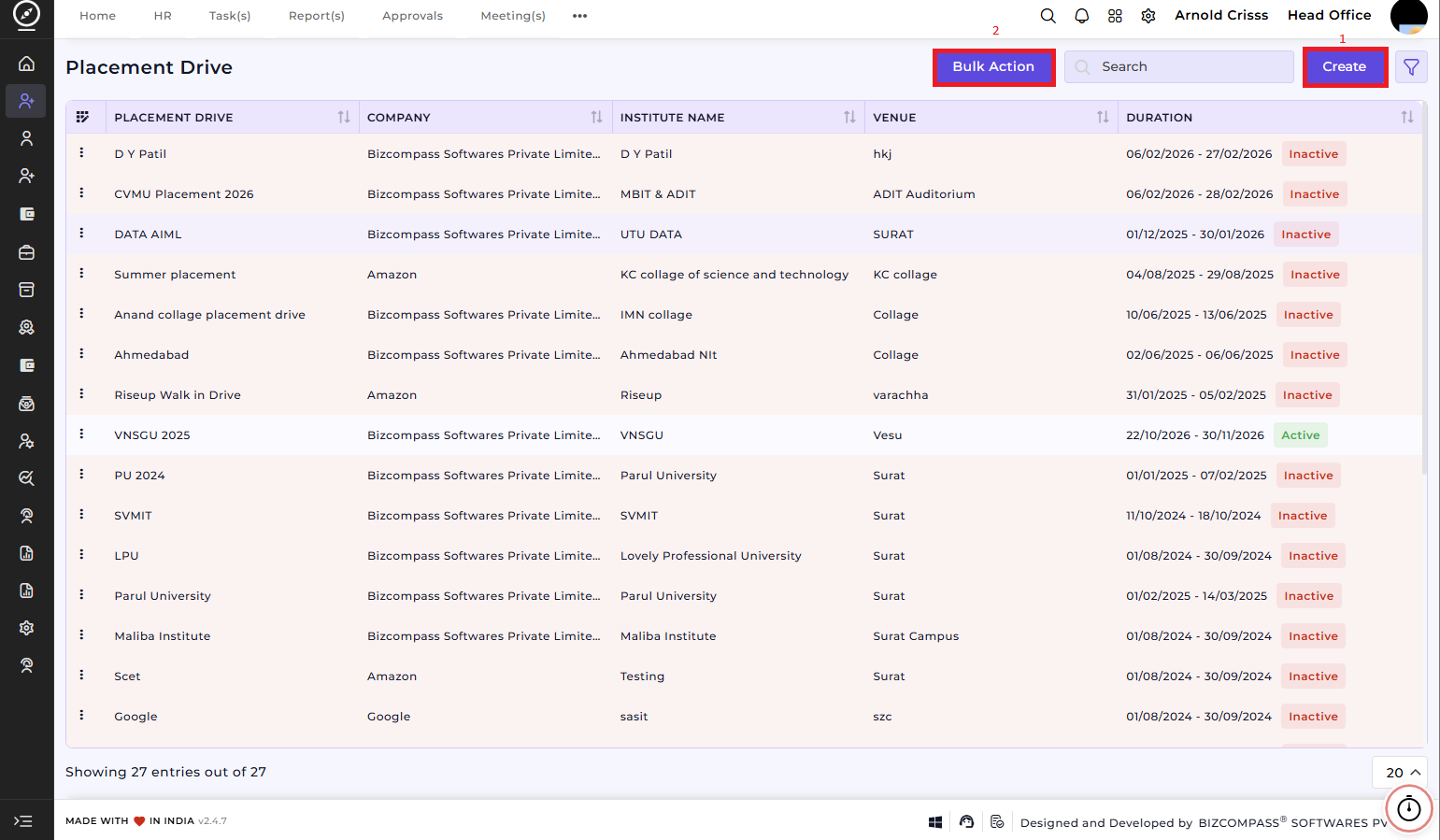1440x840 pixels.
Task: Click the Surat Campus venue cell
Action: 916,636
